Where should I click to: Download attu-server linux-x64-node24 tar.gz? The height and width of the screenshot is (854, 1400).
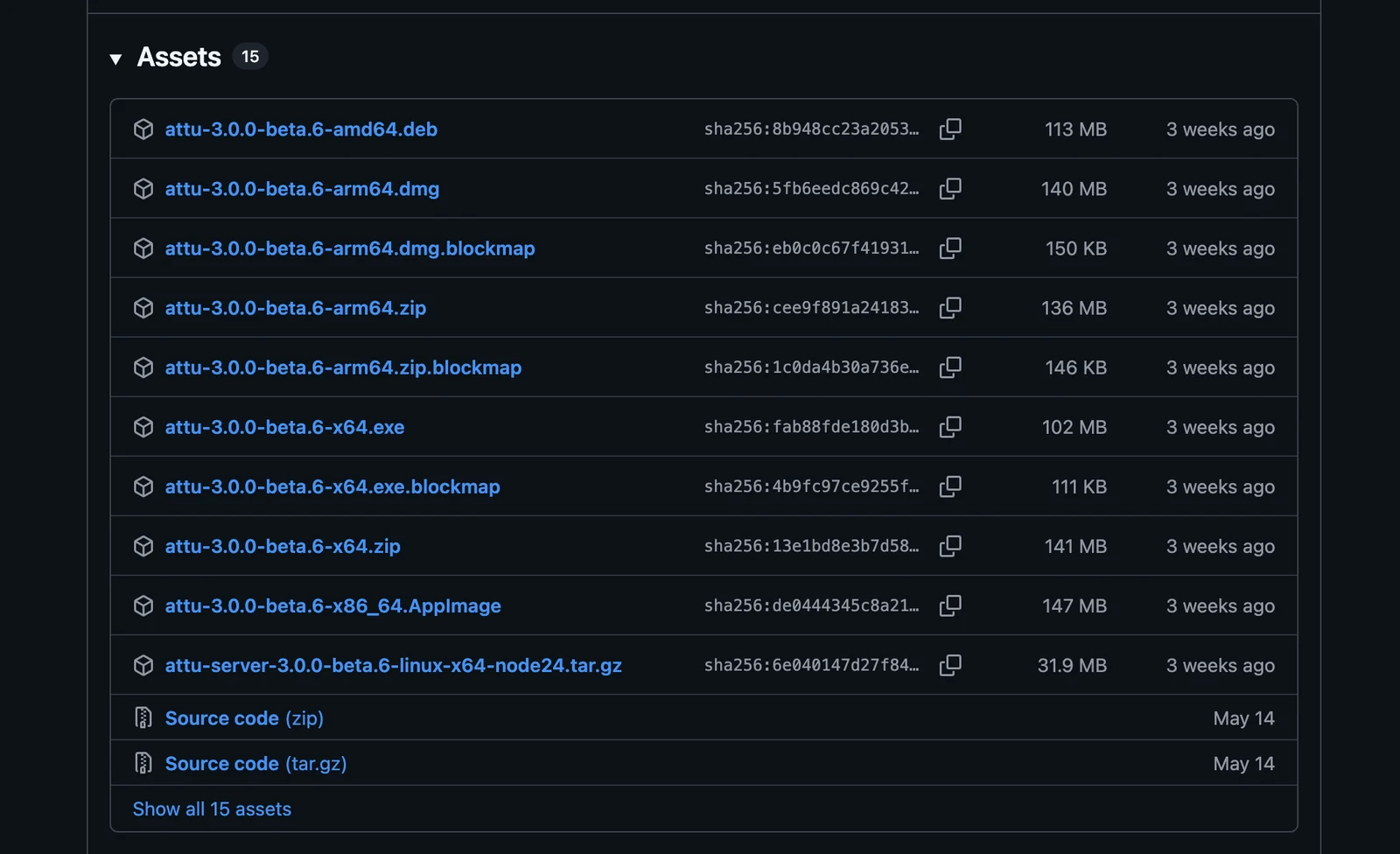(393, 665)
